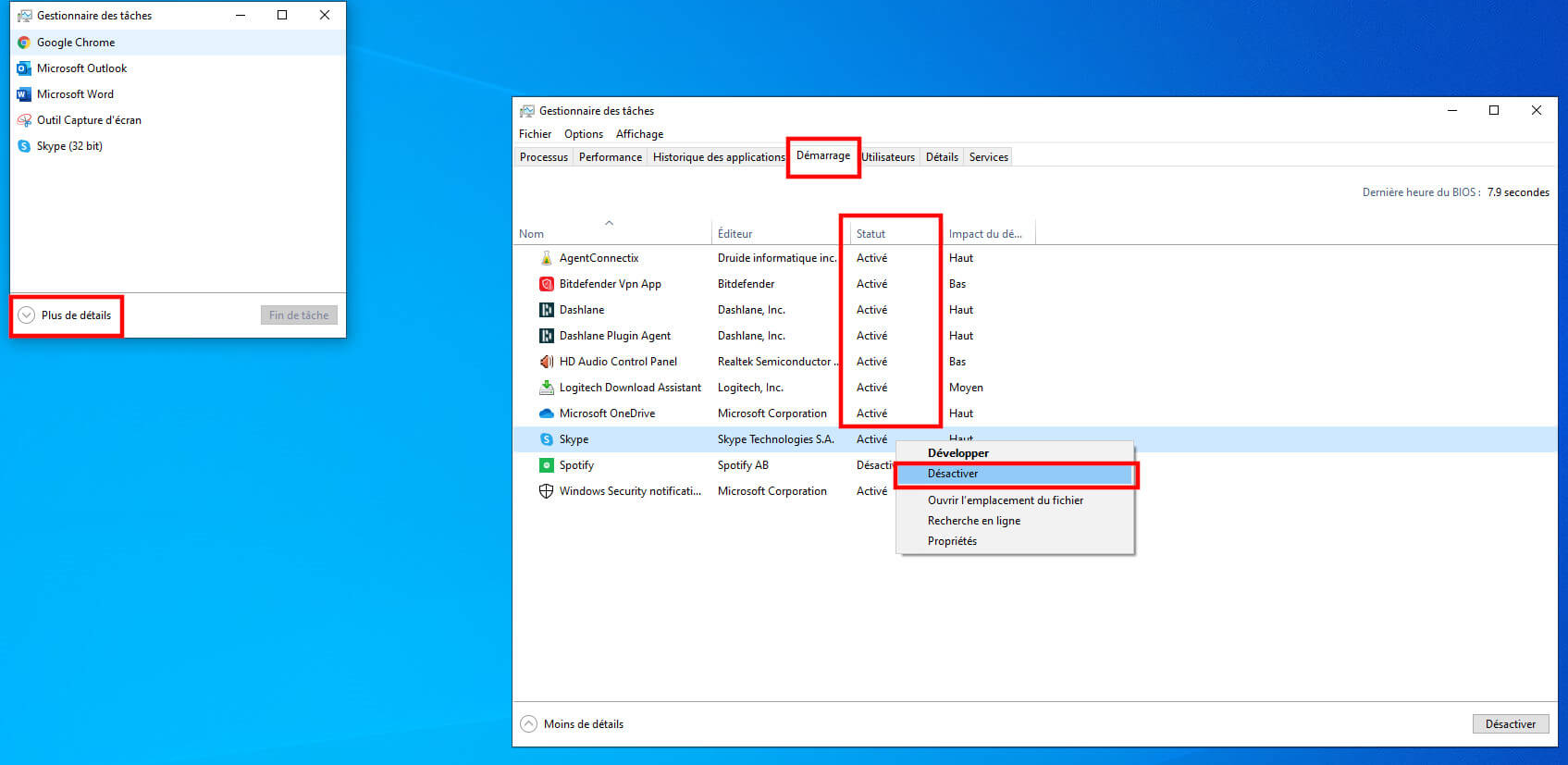Click the Microsoft Word icon in task list
Image resolution: width=1568 pixels, height=765 pixels.
click(x=24, y=94)
